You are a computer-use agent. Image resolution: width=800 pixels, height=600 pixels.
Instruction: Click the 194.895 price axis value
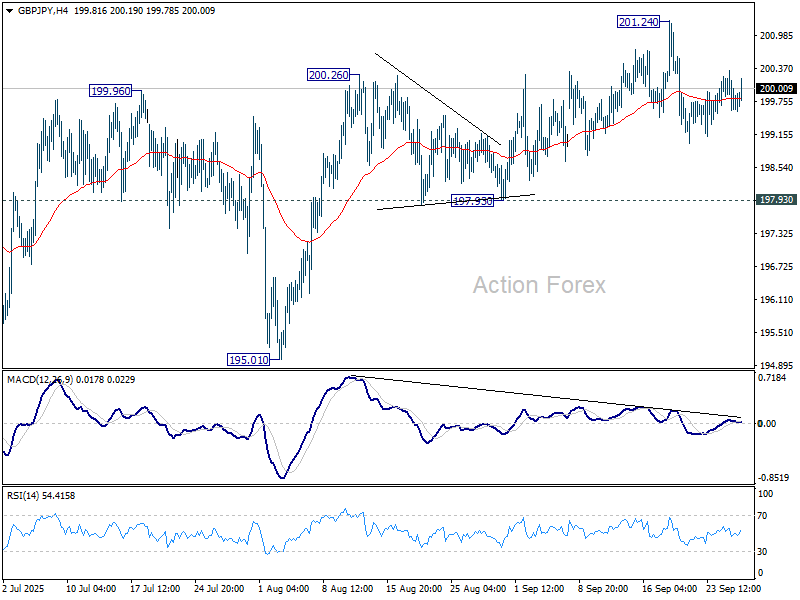777,366
